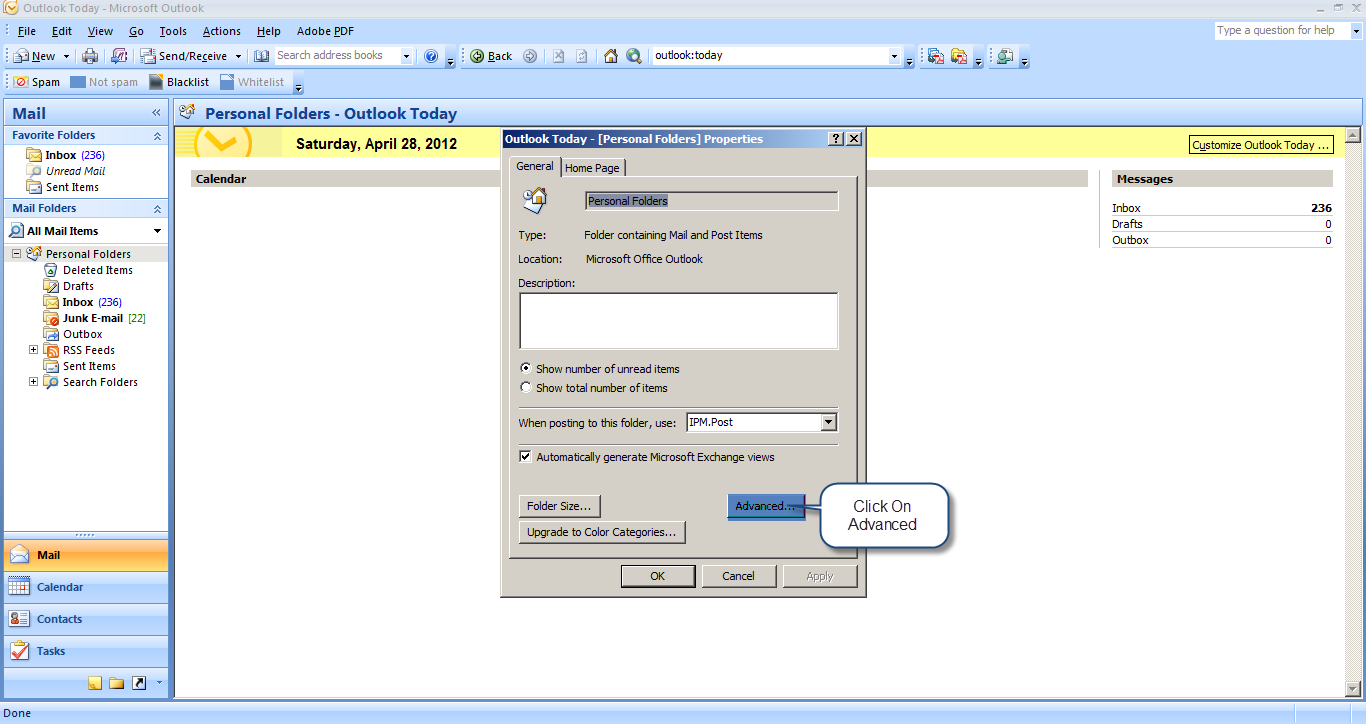The image size is (1366, 724).
Task: Collapse the Mail navigation pane chevron
Action: (x=156, y=113)
